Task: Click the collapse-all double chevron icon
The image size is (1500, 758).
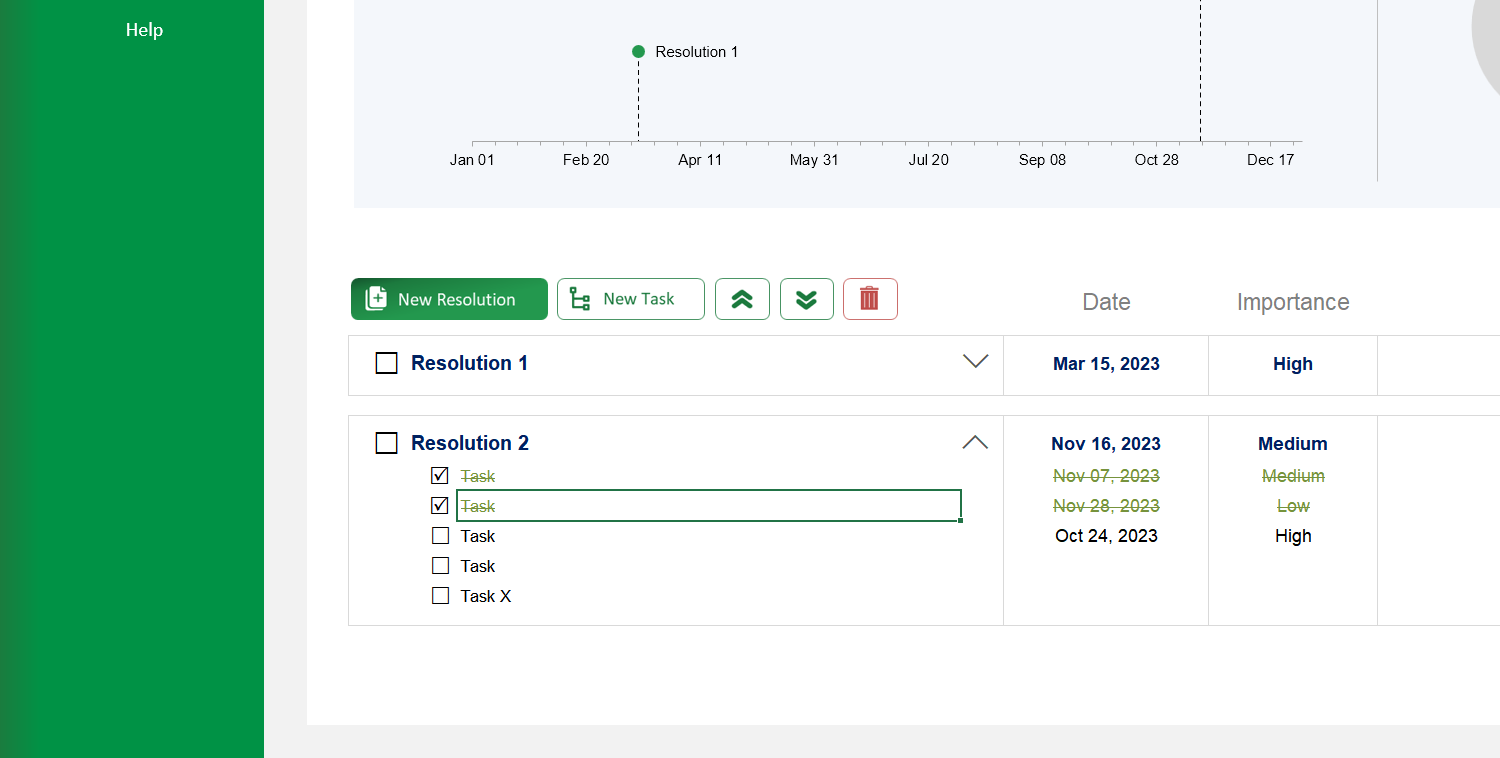Action: point(742,299)
